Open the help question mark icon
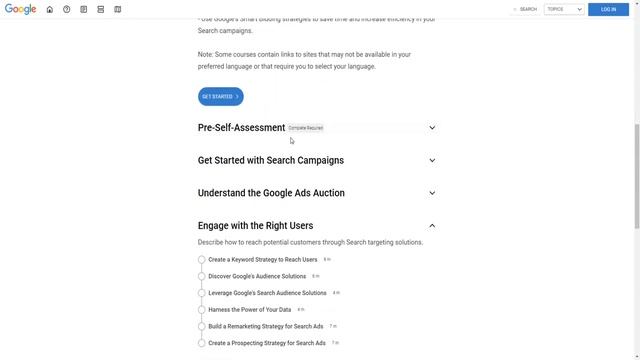Image resolution: width=640 pixels, height=360 pixels. tap(67, 9)
